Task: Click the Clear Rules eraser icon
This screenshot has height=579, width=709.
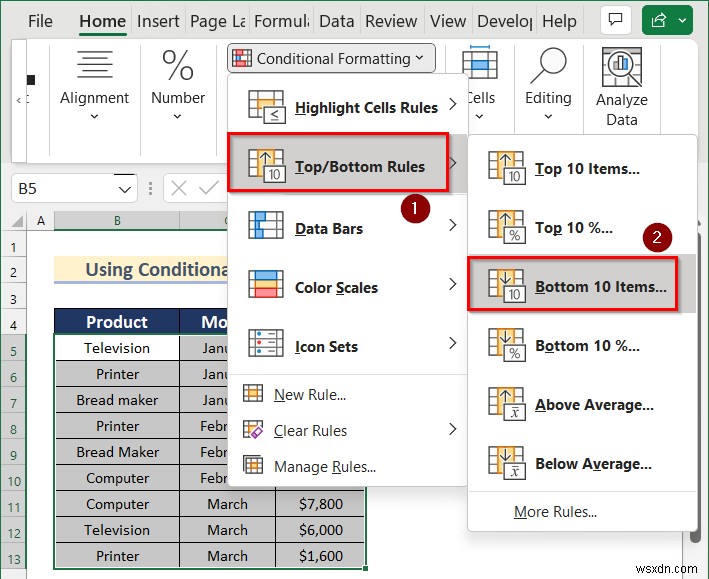Action: point(253,429)
